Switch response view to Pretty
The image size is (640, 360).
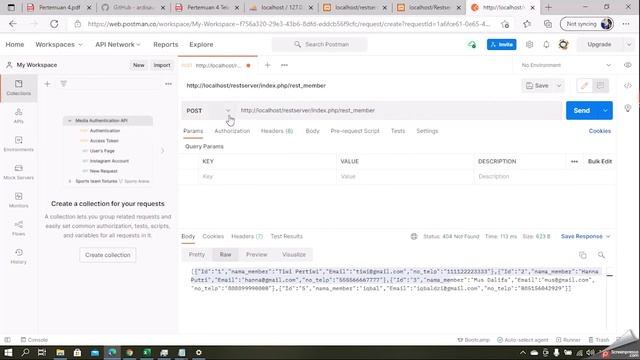[197, 254]
